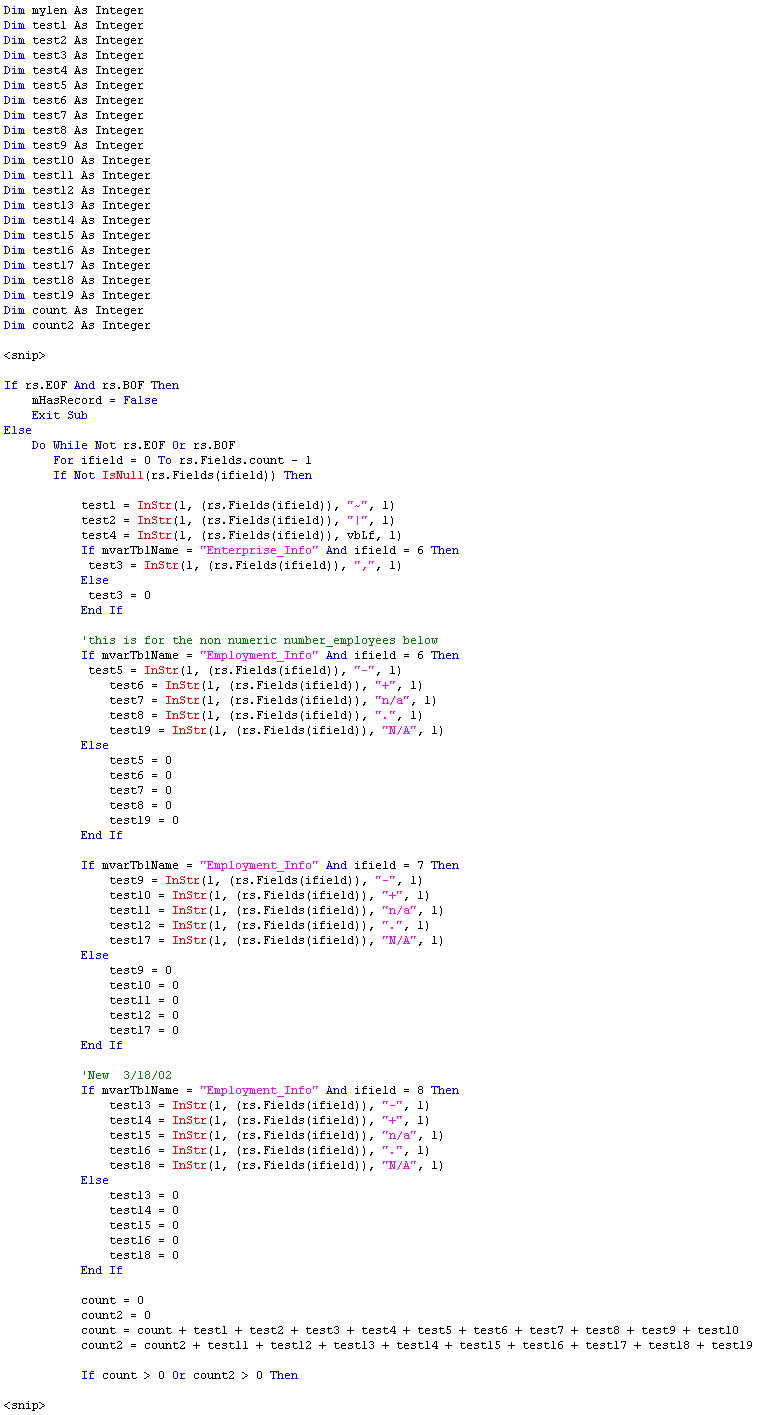Select the 'Exit Sub' statement

59,415
